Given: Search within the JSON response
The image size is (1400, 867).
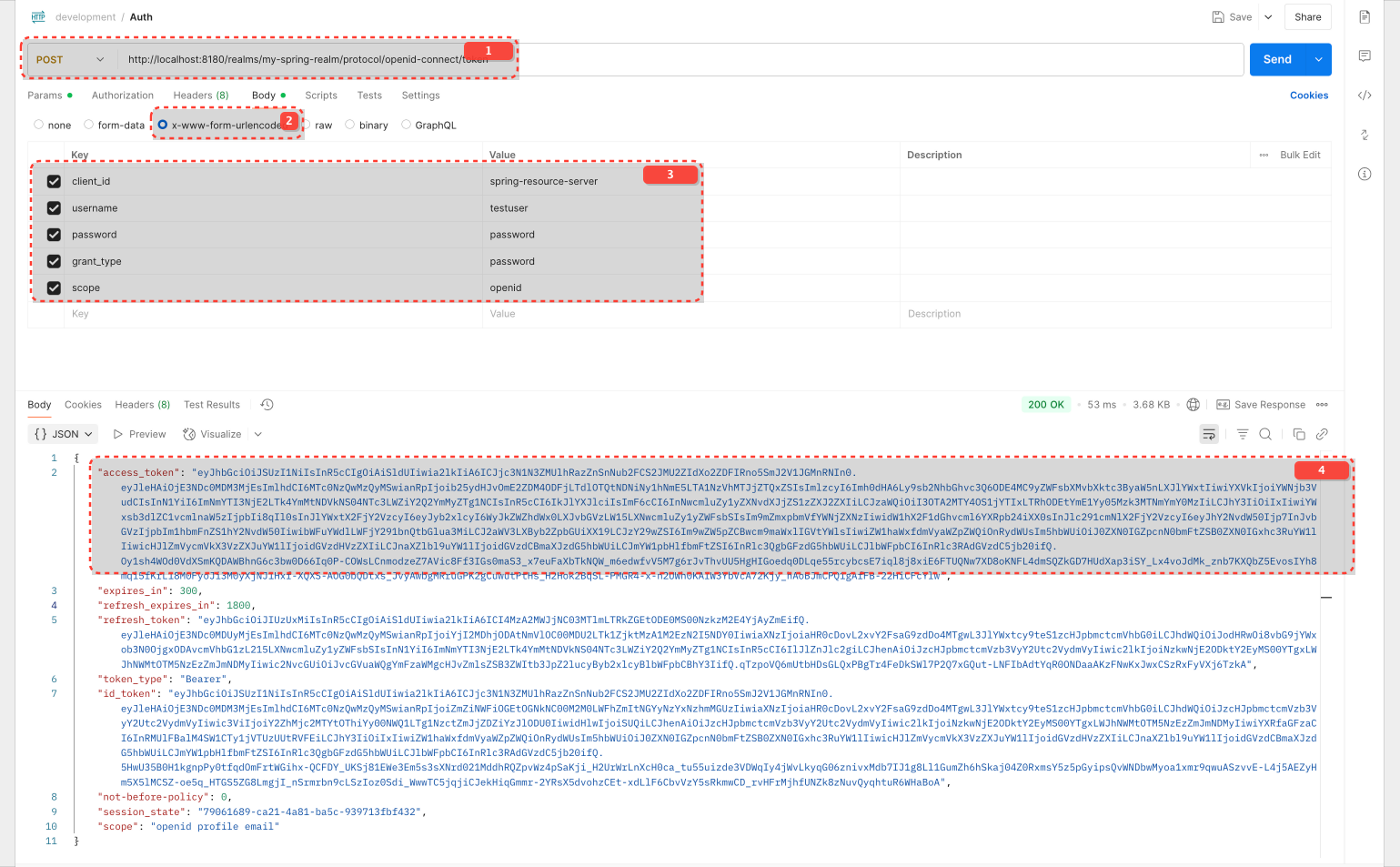Looking at the screenshot, I should (x=1265, y=434).
